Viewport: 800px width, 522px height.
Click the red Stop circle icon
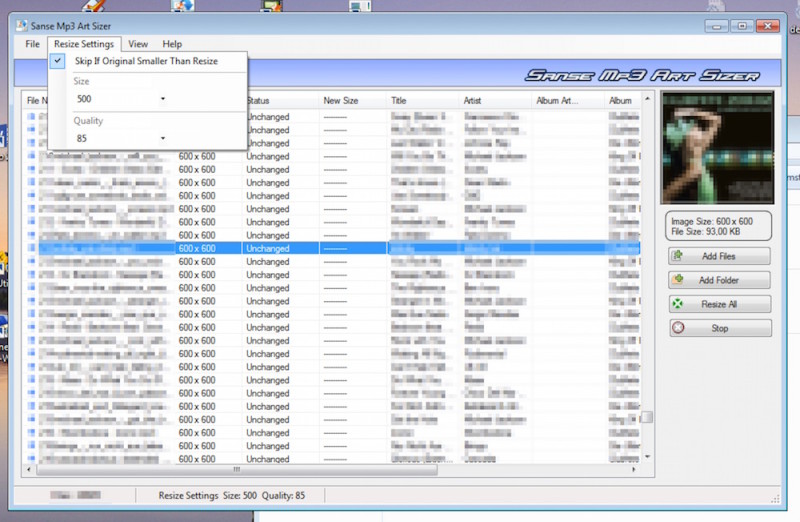coord(678,328)
